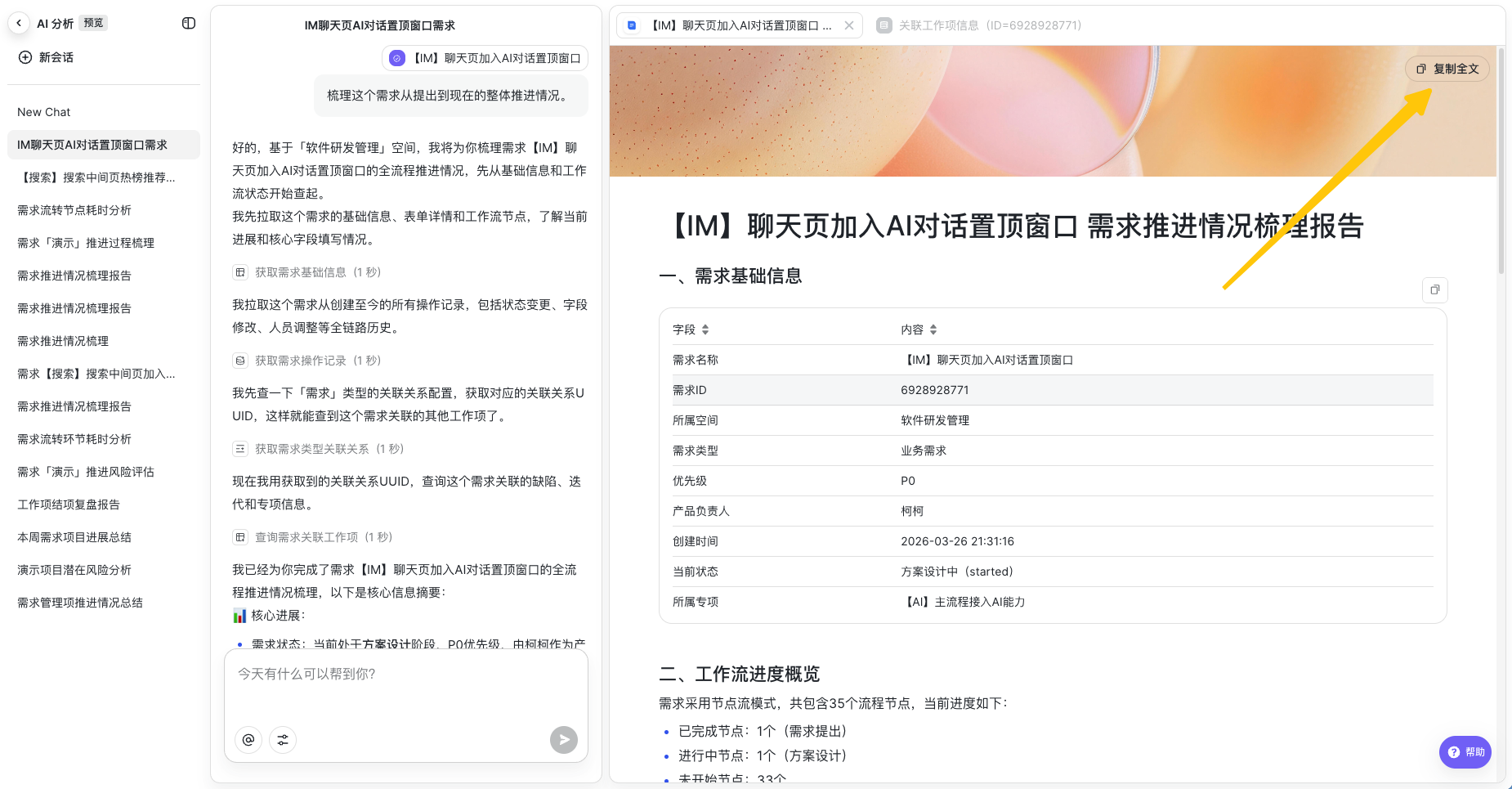Open the 需求流转节点耗时分析 conversation
The height and width of the screenshot is (789, 1512).
coord(103,210)
